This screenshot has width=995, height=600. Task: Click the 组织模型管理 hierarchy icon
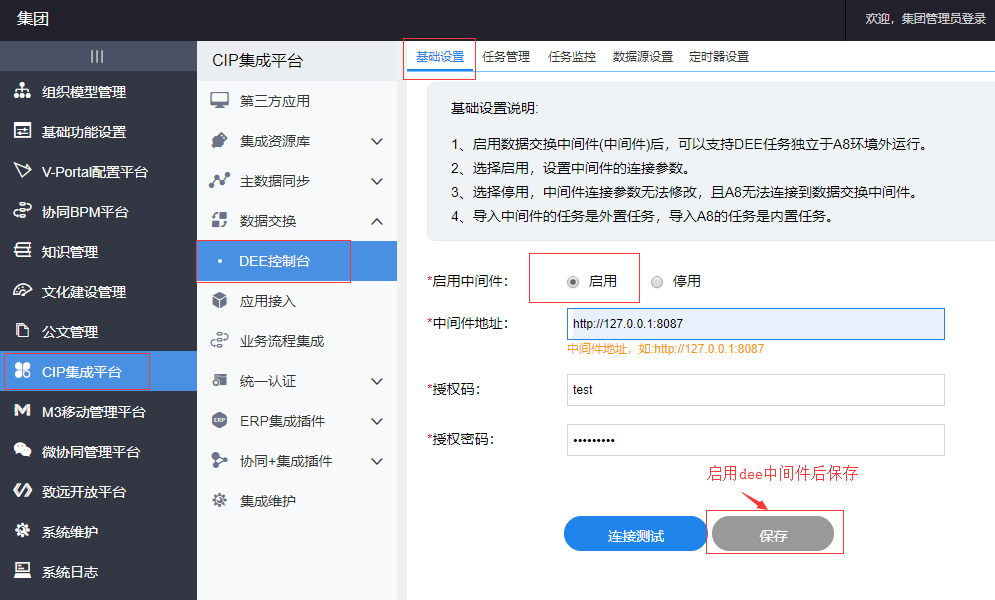22,91
